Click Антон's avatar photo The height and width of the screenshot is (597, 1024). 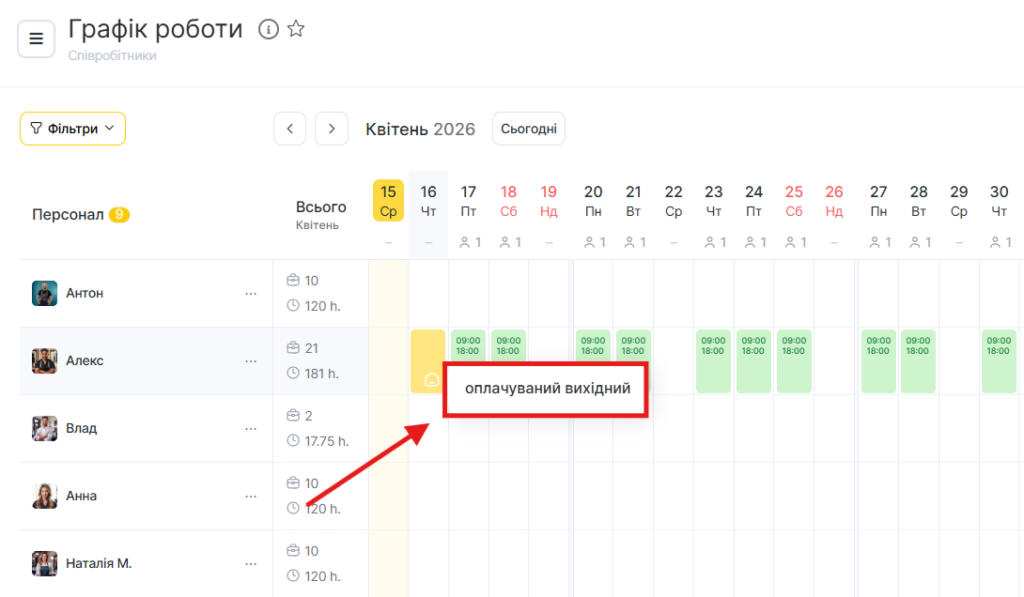coord(44,294)
